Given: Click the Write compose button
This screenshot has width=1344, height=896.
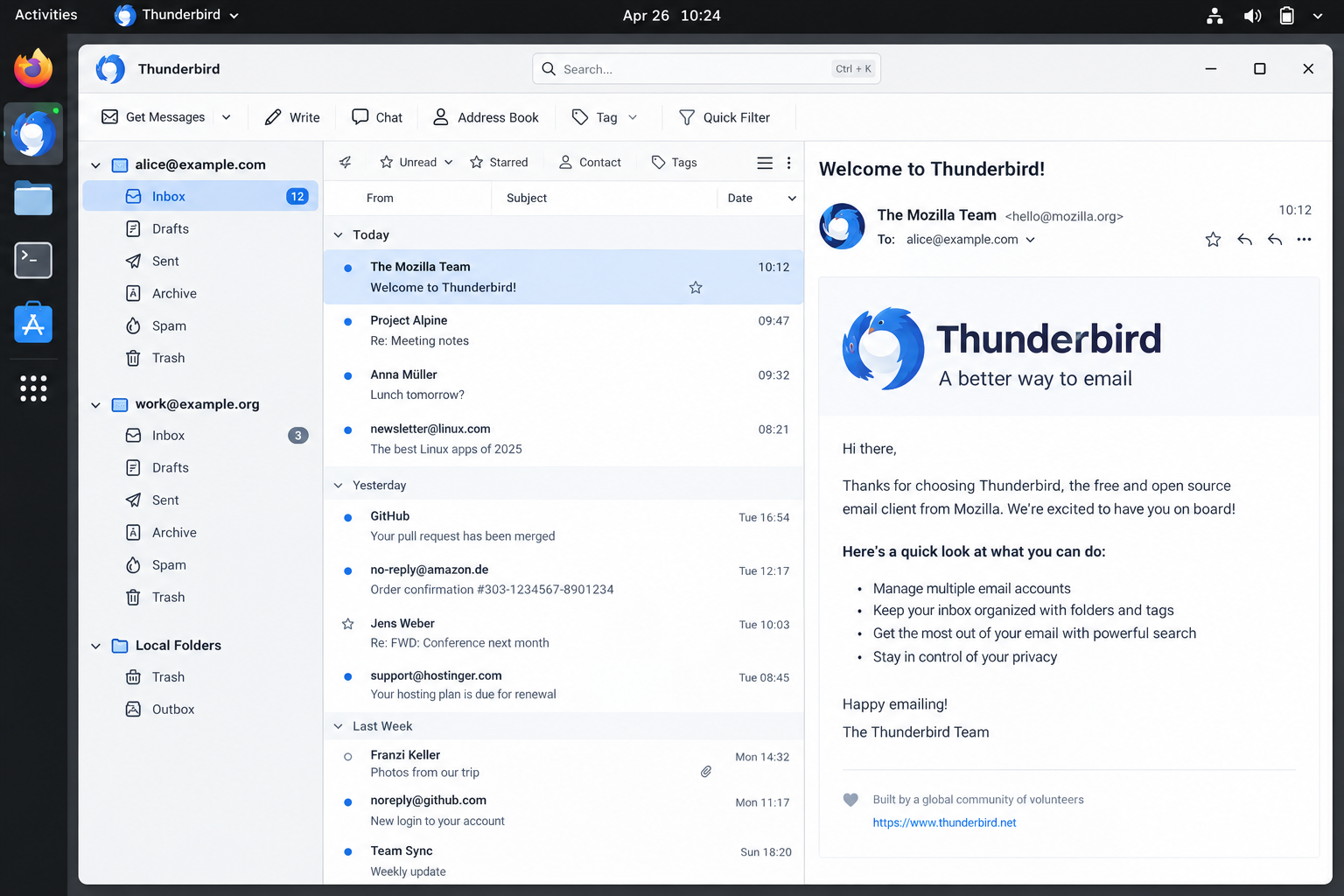Looking at the screenshot, I should click(292, 117).
